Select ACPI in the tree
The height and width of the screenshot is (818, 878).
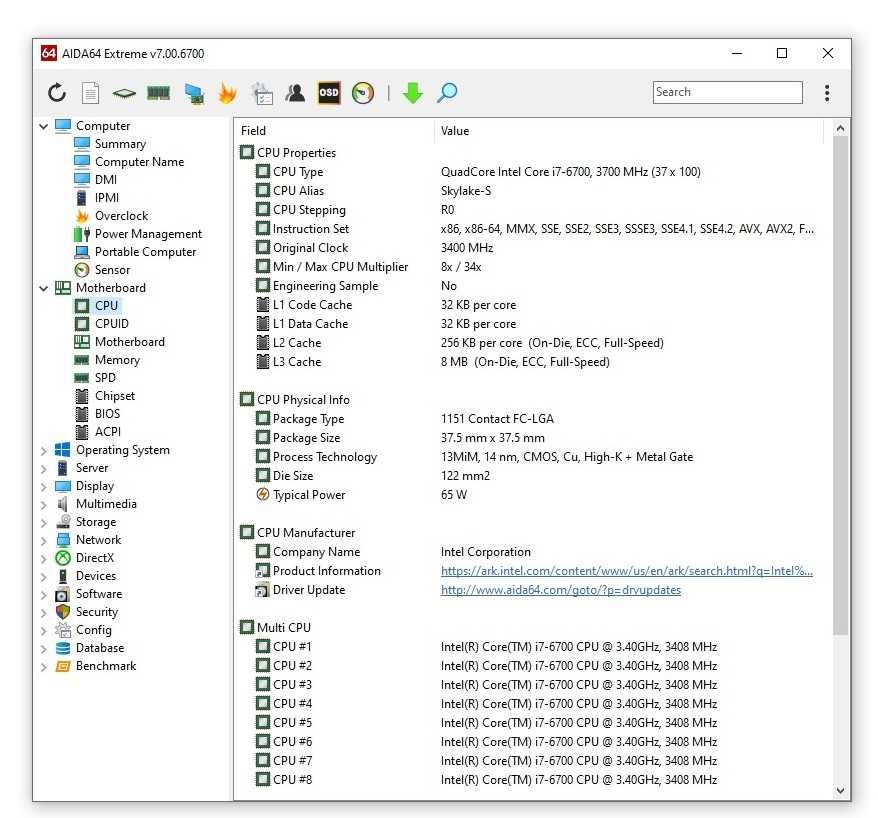click(x=108, y=432)
